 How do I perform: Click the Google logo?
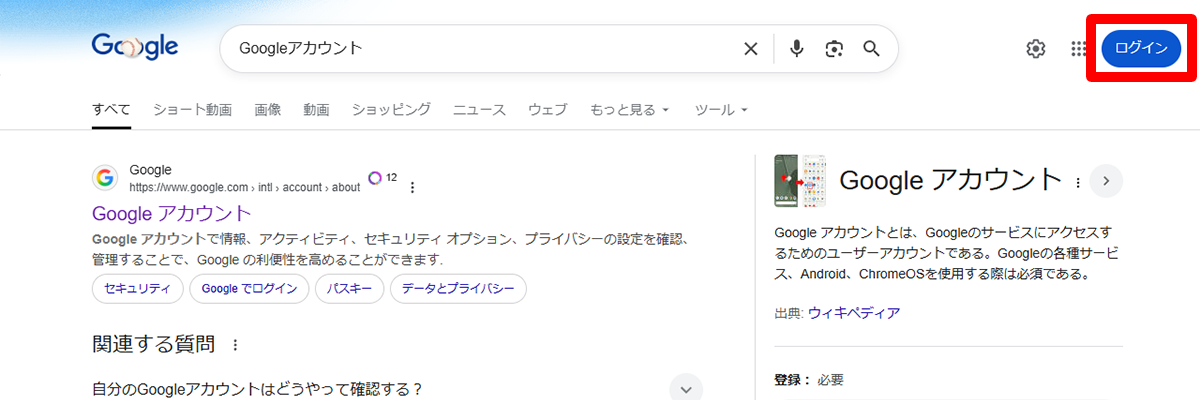coord(134,48)
